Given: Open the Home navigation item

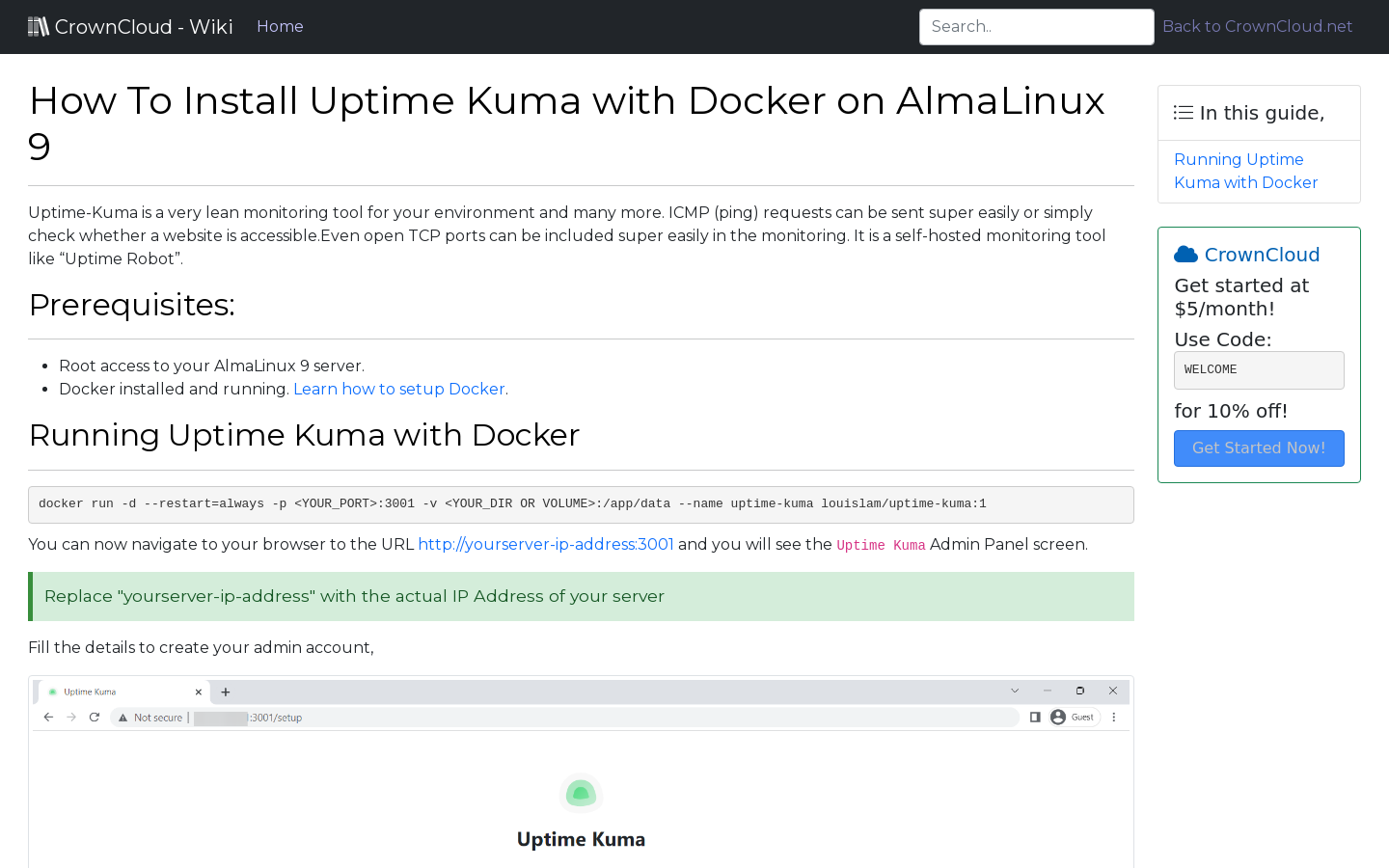Looking at the screenshot, I should (280, 27).
